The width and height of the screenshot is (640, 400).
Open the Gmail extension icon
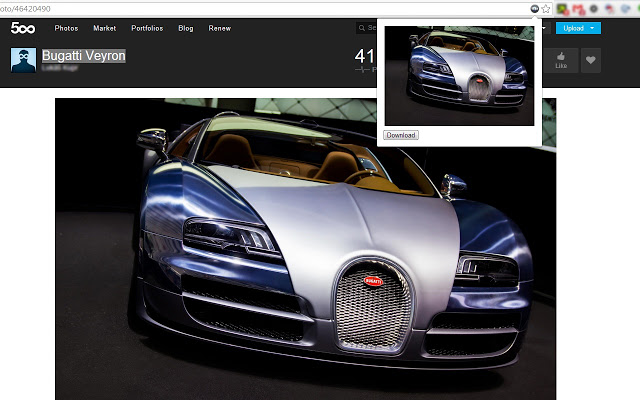pos(578,9)
